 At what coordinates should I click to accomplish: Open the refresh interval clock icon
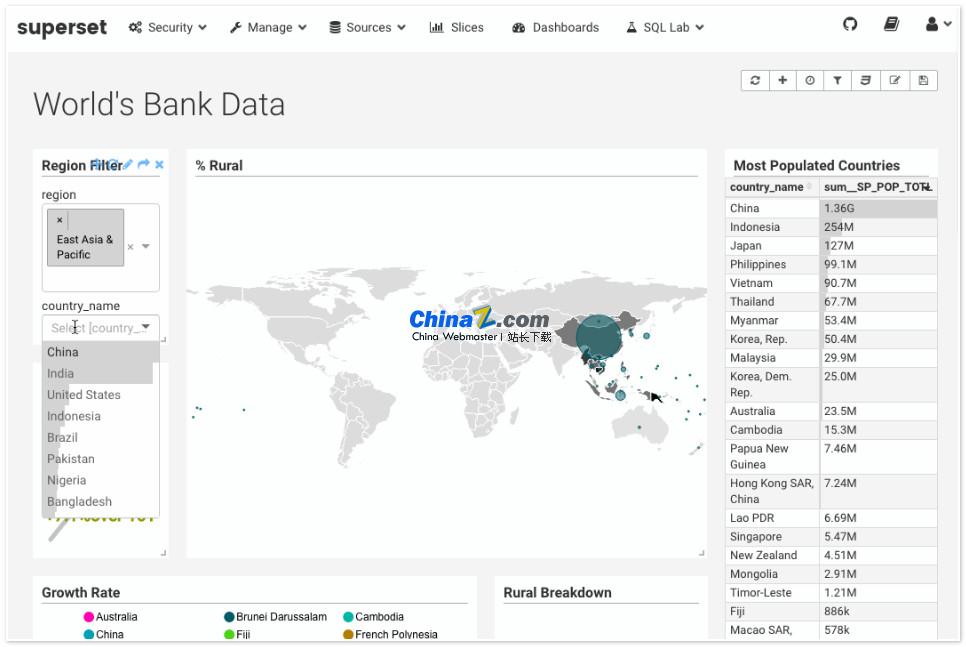click(x=810, y=81)
